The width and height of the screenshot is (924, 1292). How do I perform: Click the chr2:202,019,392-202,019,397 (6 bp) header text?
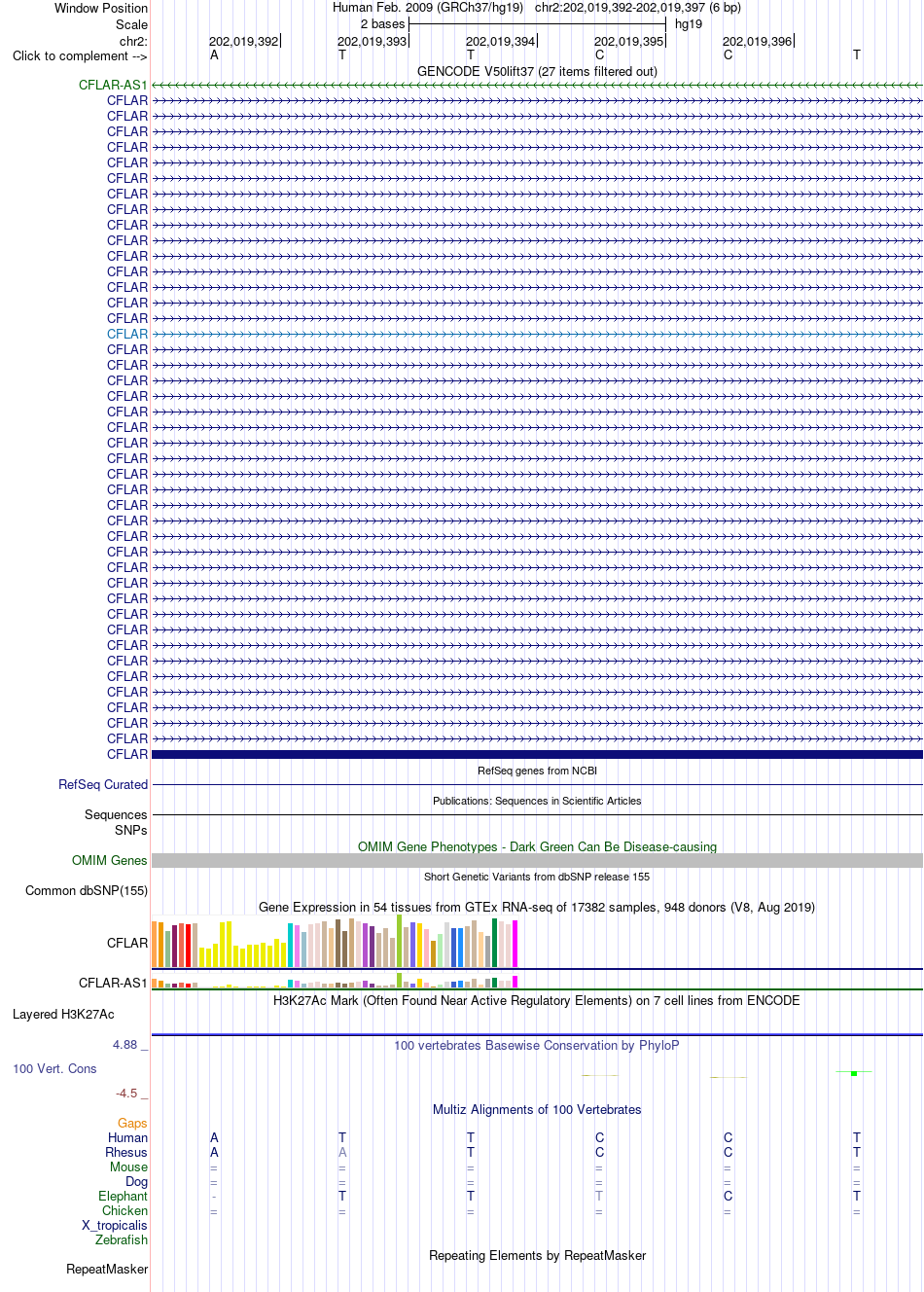tap(638, 8)
